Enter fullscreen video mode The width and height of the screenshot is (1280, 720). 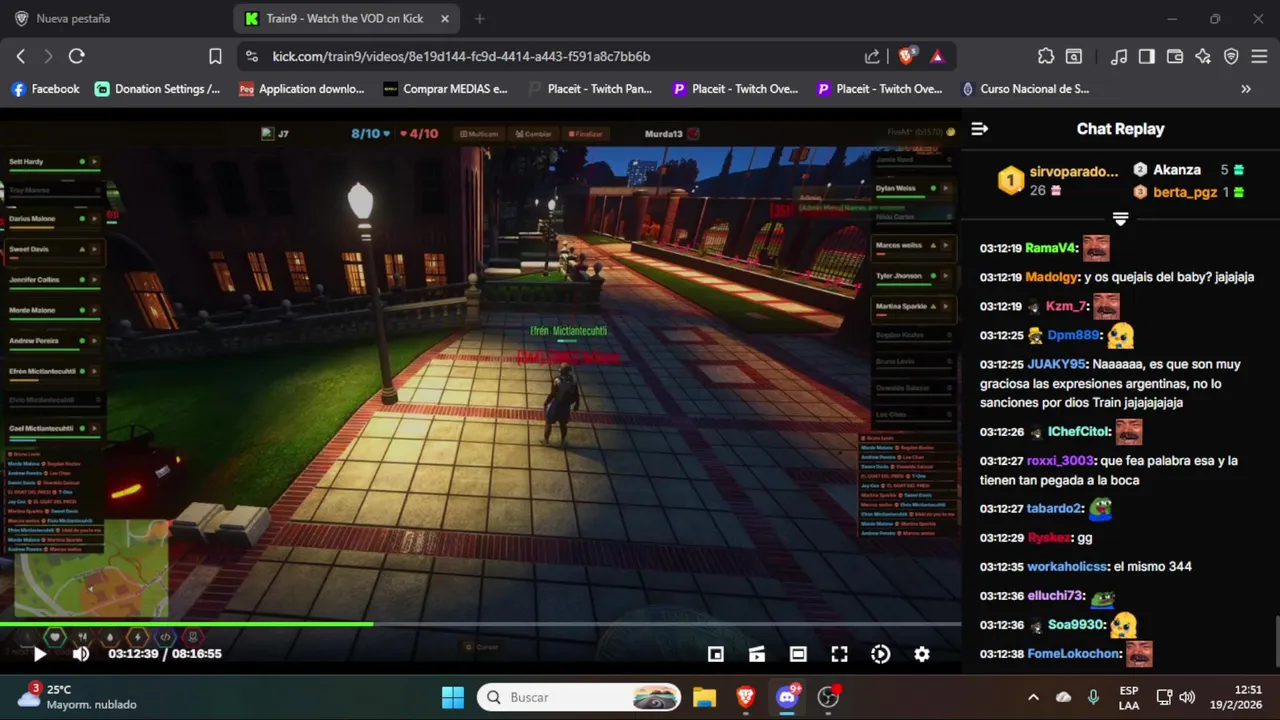coord(839,654)
